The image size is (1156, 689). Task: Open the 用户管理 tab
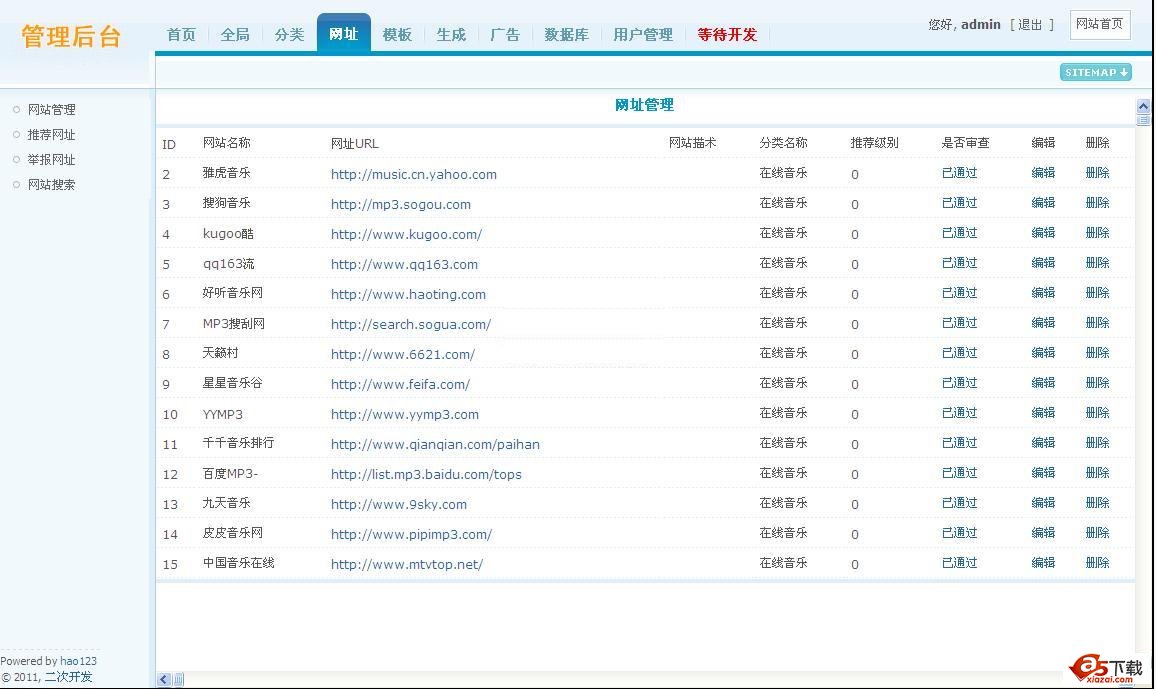pos(643,34)
